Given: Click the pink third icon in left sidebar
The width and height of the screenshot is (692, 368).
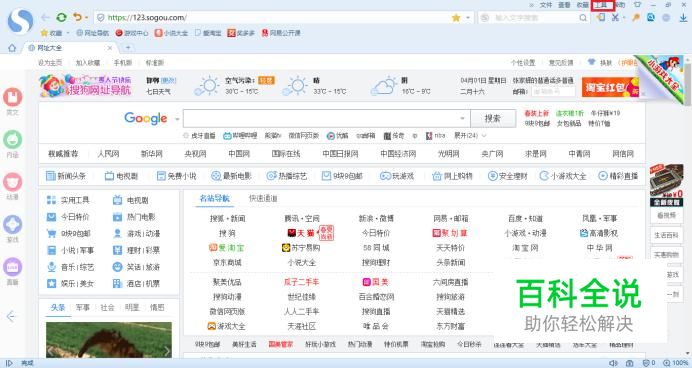Looking at the screenshot, I should click(x=13, y=182).
